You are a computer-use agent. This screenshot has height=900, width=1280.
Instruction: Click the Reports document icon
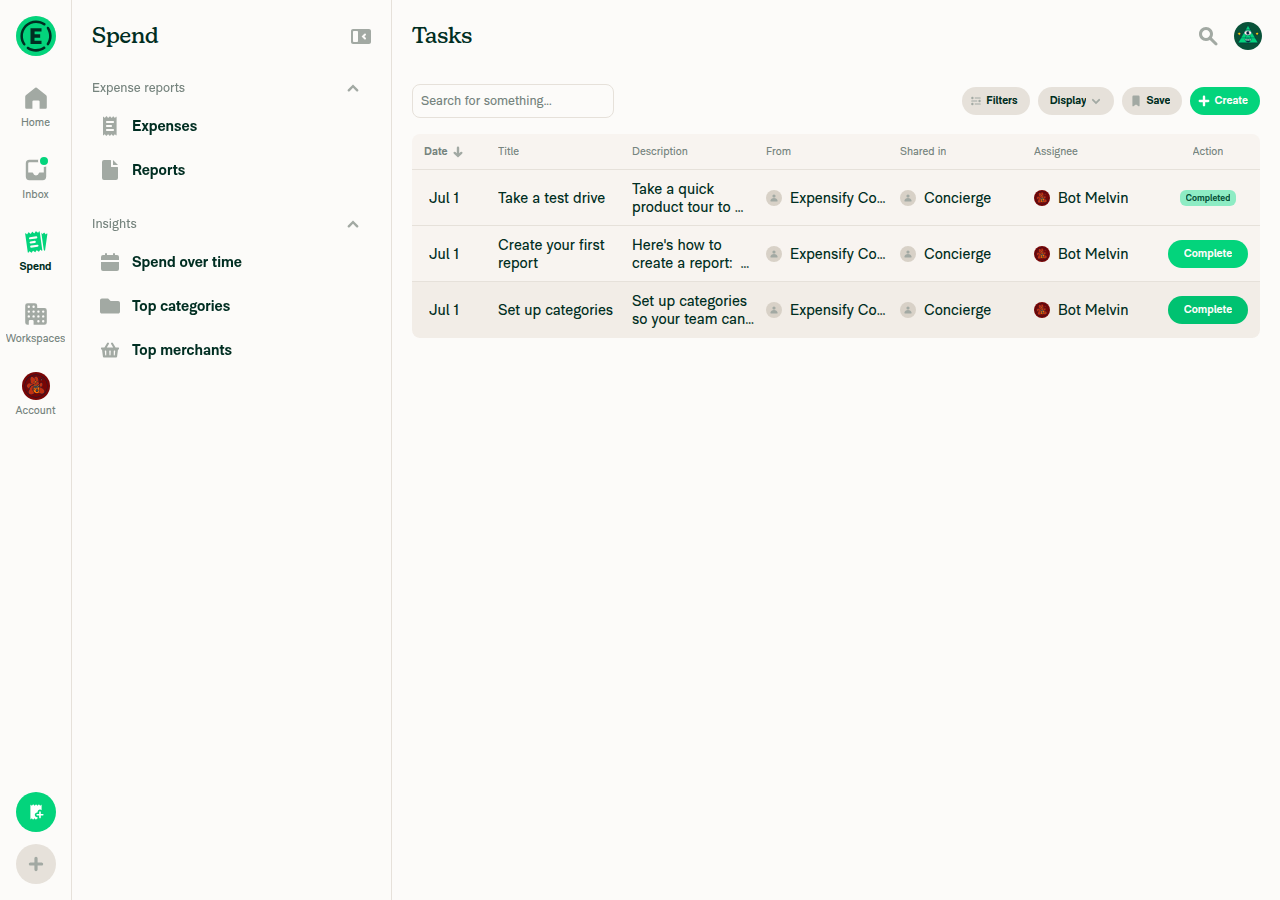[x=110, y=170]
